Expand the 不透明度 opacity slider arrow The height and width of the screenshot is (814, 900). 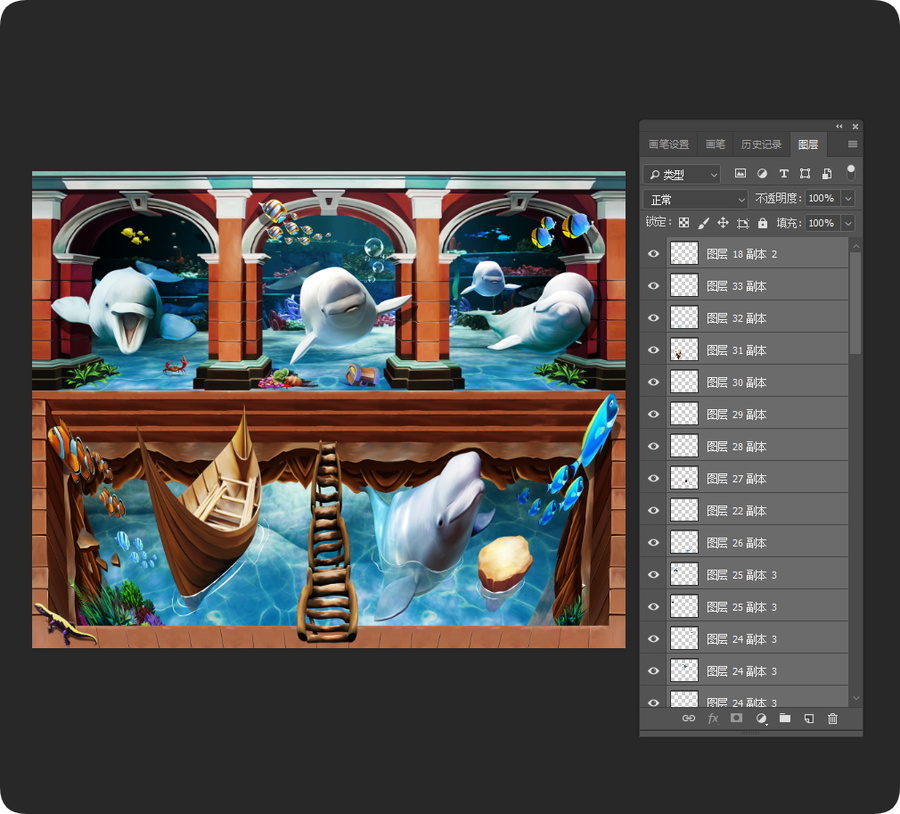(x=848, y=199)
